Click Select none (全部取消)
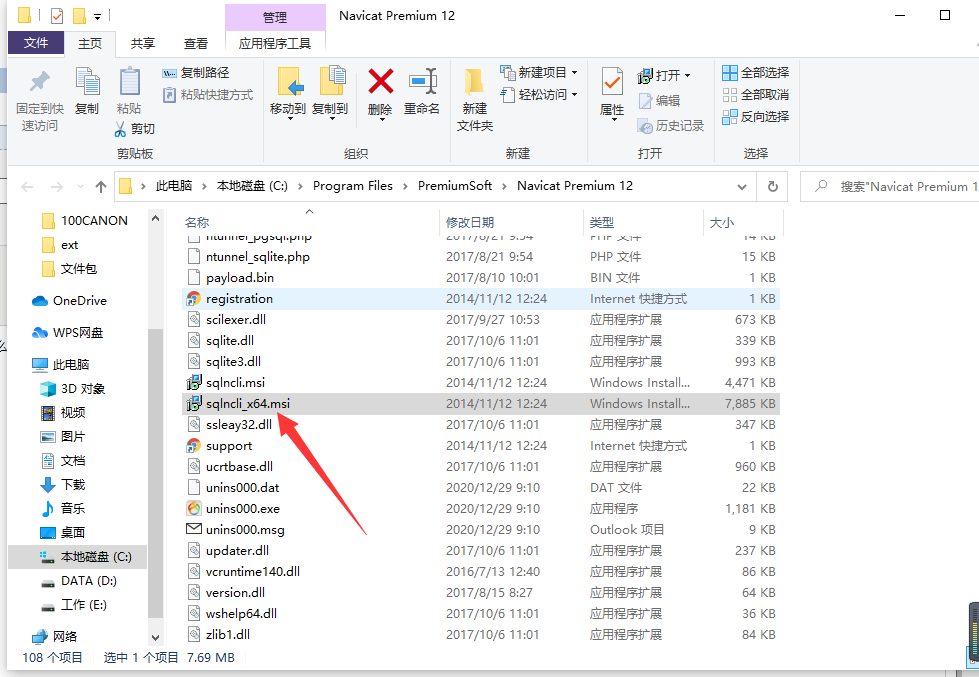 click(755, 94)
